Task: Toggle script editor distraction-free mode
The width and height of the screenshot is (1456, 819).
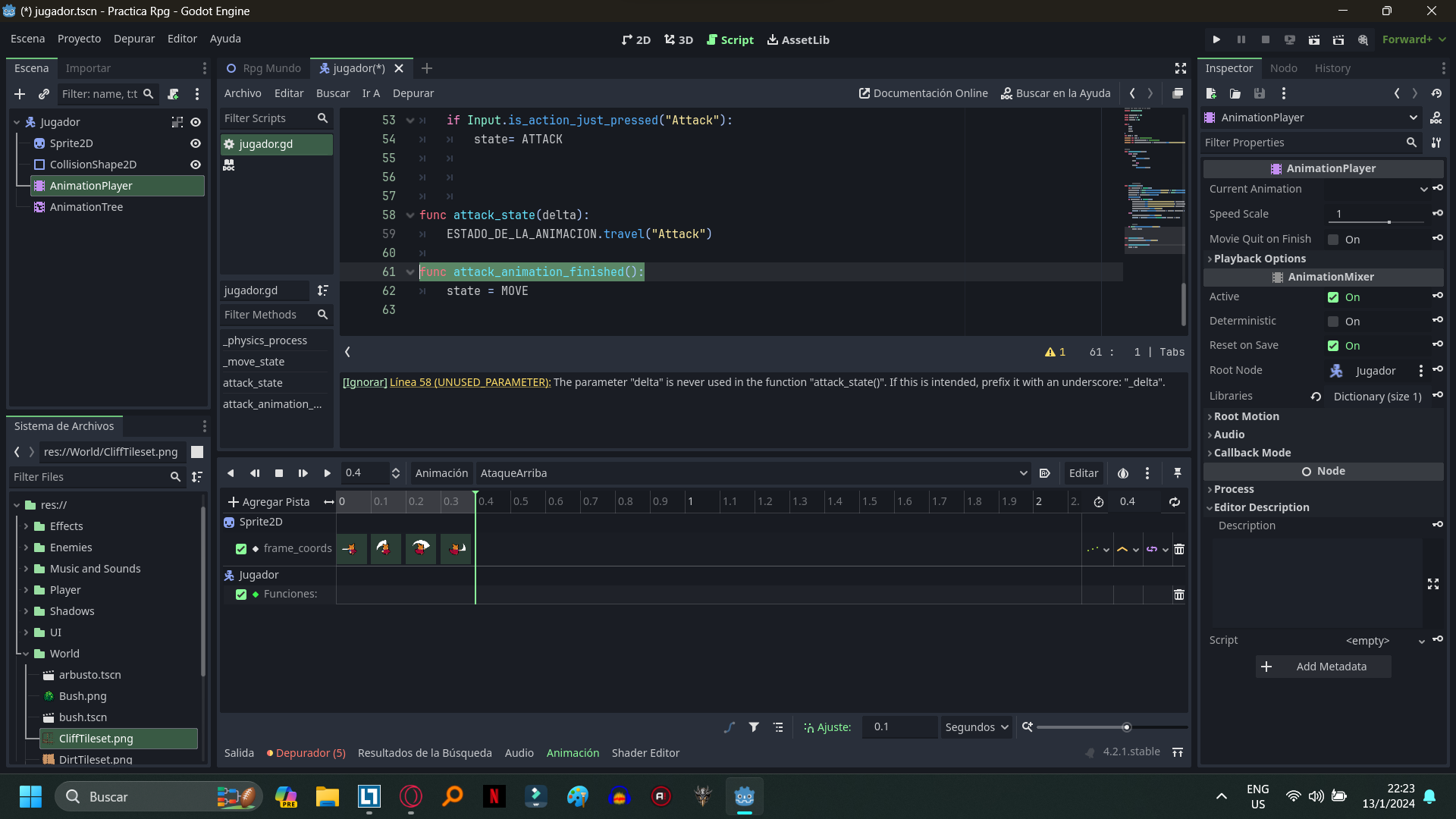Action: coord(1181,68)
